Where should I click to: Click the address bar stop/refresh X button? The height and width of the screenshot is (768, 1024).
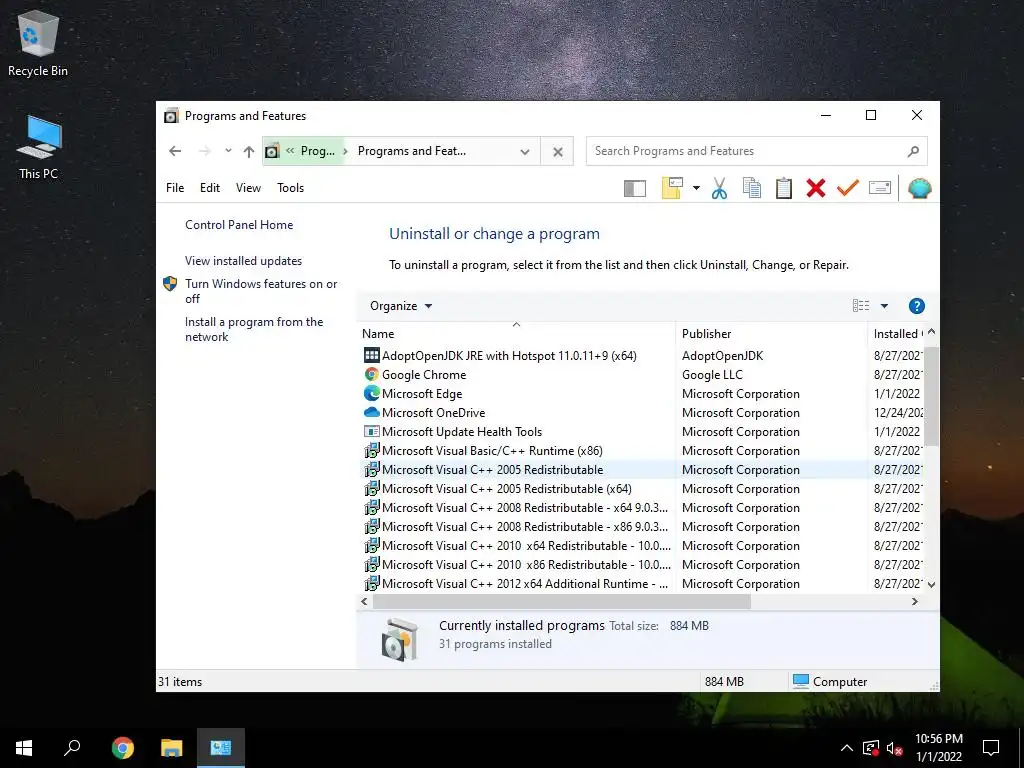(558, 152)
